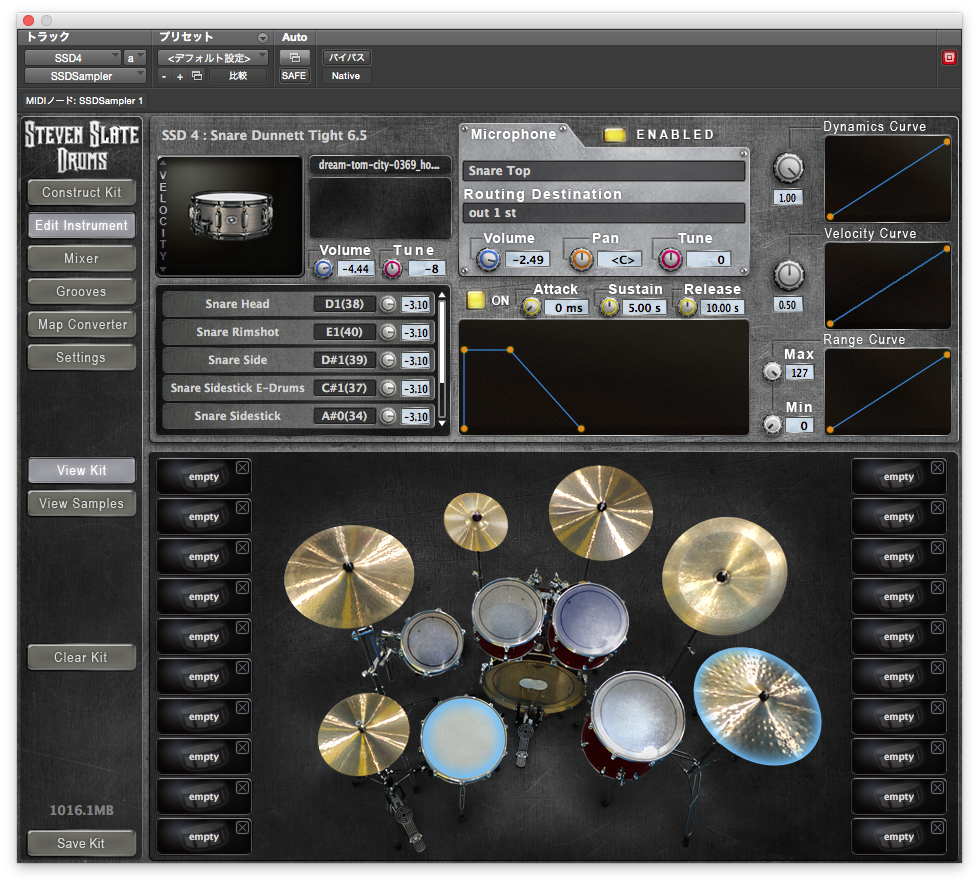
Task: Click the articulation list scrollbar
Action: point(442,360)
